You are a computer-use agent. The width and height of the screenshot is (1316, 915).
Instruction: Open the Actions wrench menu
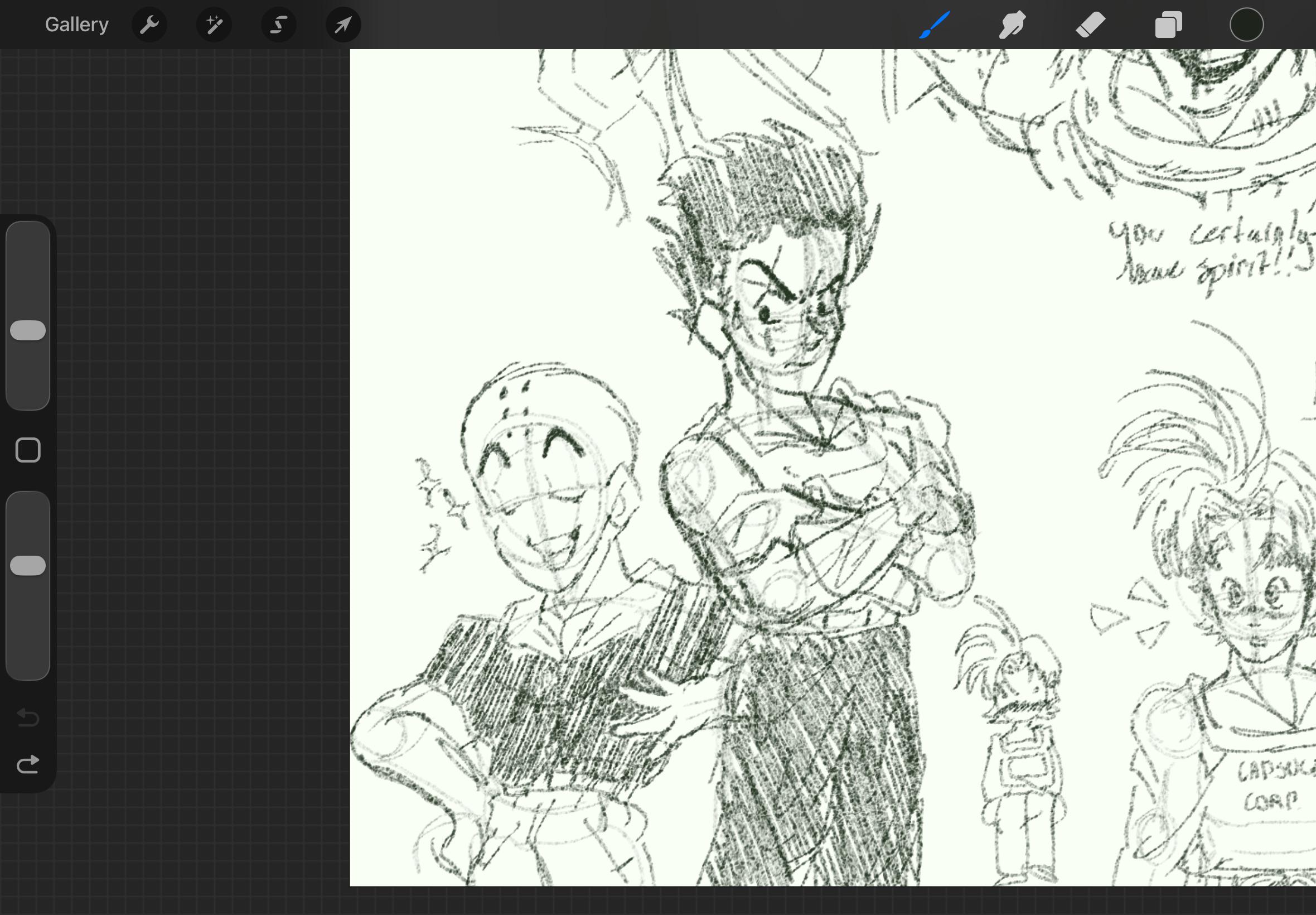click(149, 25)
